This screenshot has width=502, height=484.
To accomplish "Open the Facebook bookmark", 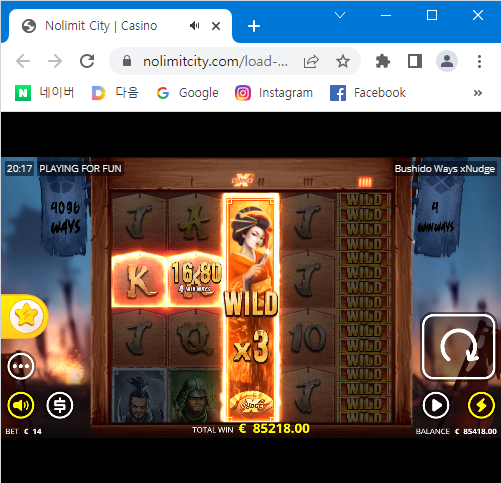I will (368, 93).
